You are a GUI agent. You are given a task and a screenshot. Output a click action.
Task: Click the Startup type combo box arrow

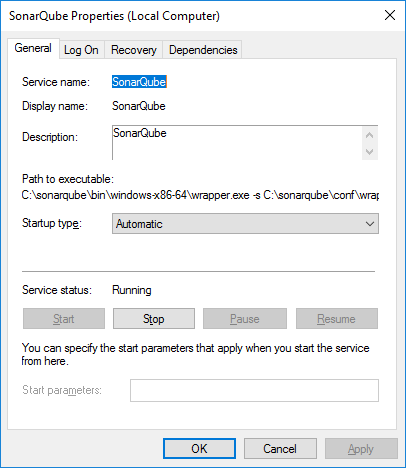coord(370,224)
